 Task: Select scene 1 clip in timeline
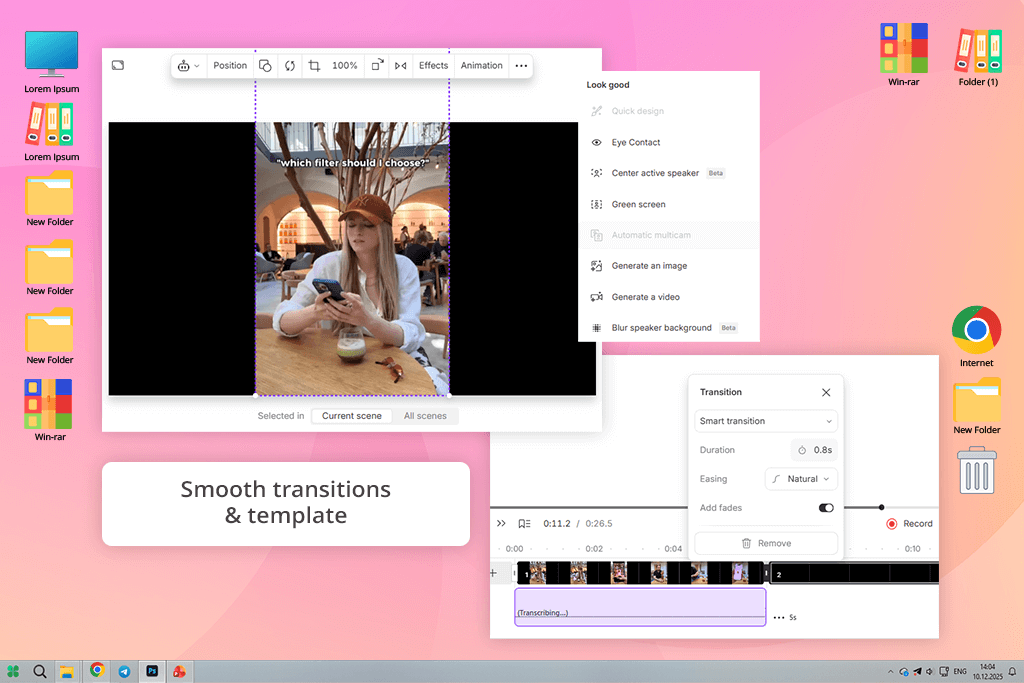(x=640, y=573)
